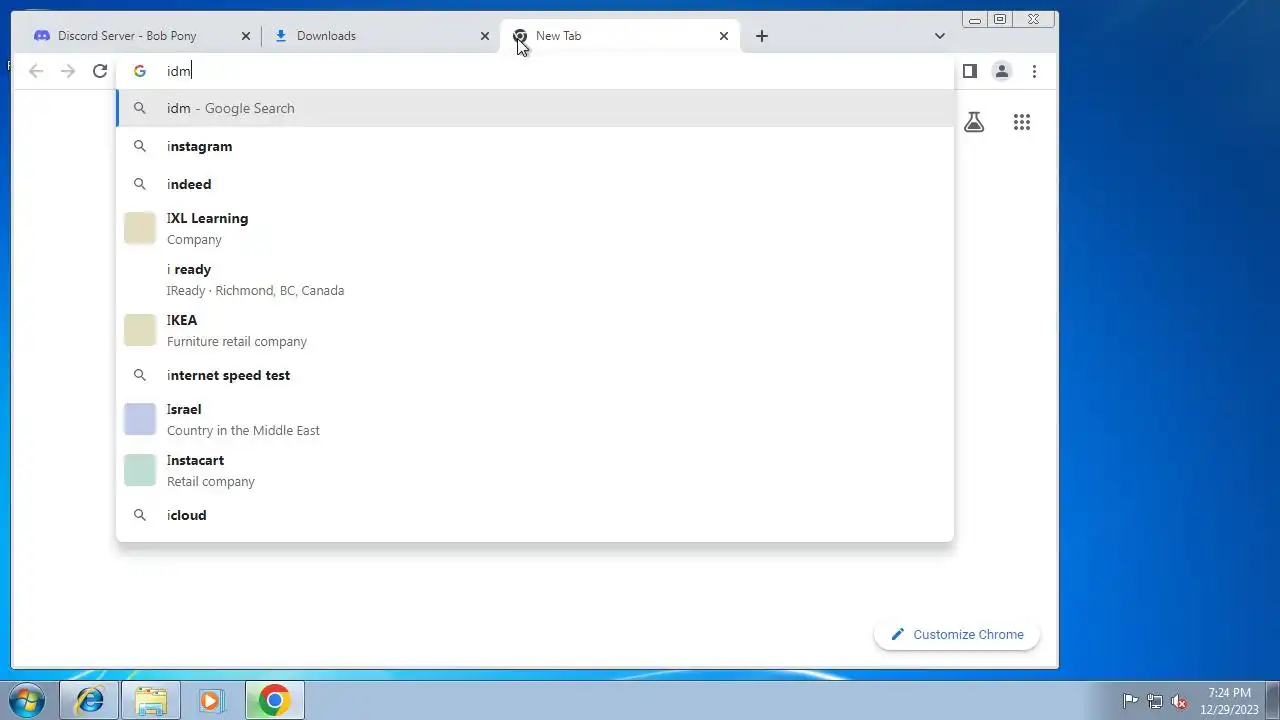Click the Chrome taskbar icon

[274, 700]
